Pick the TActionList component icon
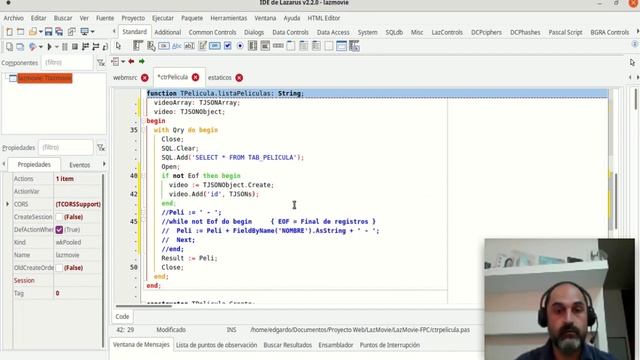Image resolution: width=640 pixels, height=360 pixels. coord(354,46)
